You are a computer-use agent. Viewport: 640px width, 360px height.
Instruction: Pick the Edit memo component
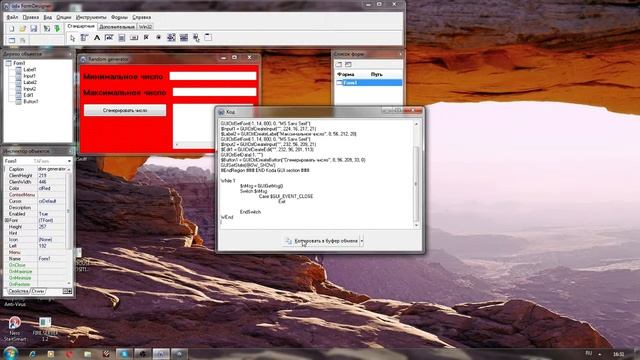[x=122, y=38]
